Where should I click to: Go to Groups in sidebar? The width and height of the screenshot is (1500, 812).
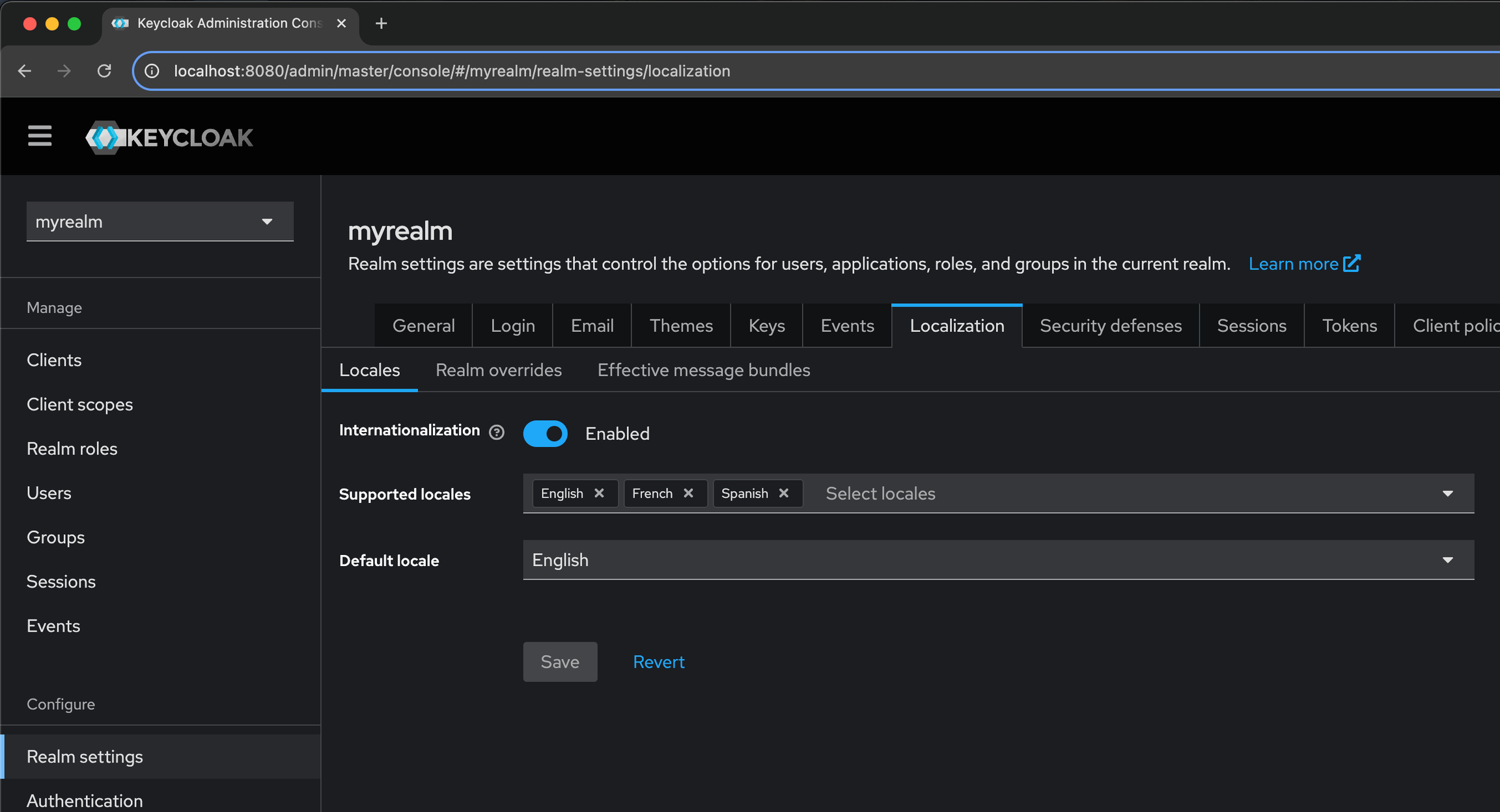point(160,537)
